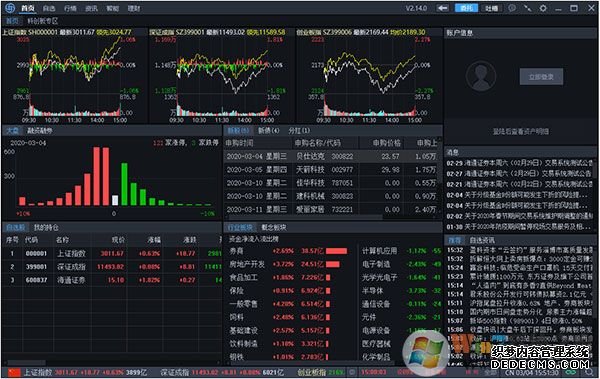The width and height of the screenshot is (600, 379).
Task: Click the China flag icon in status bar
Action: tap(15, 372)
